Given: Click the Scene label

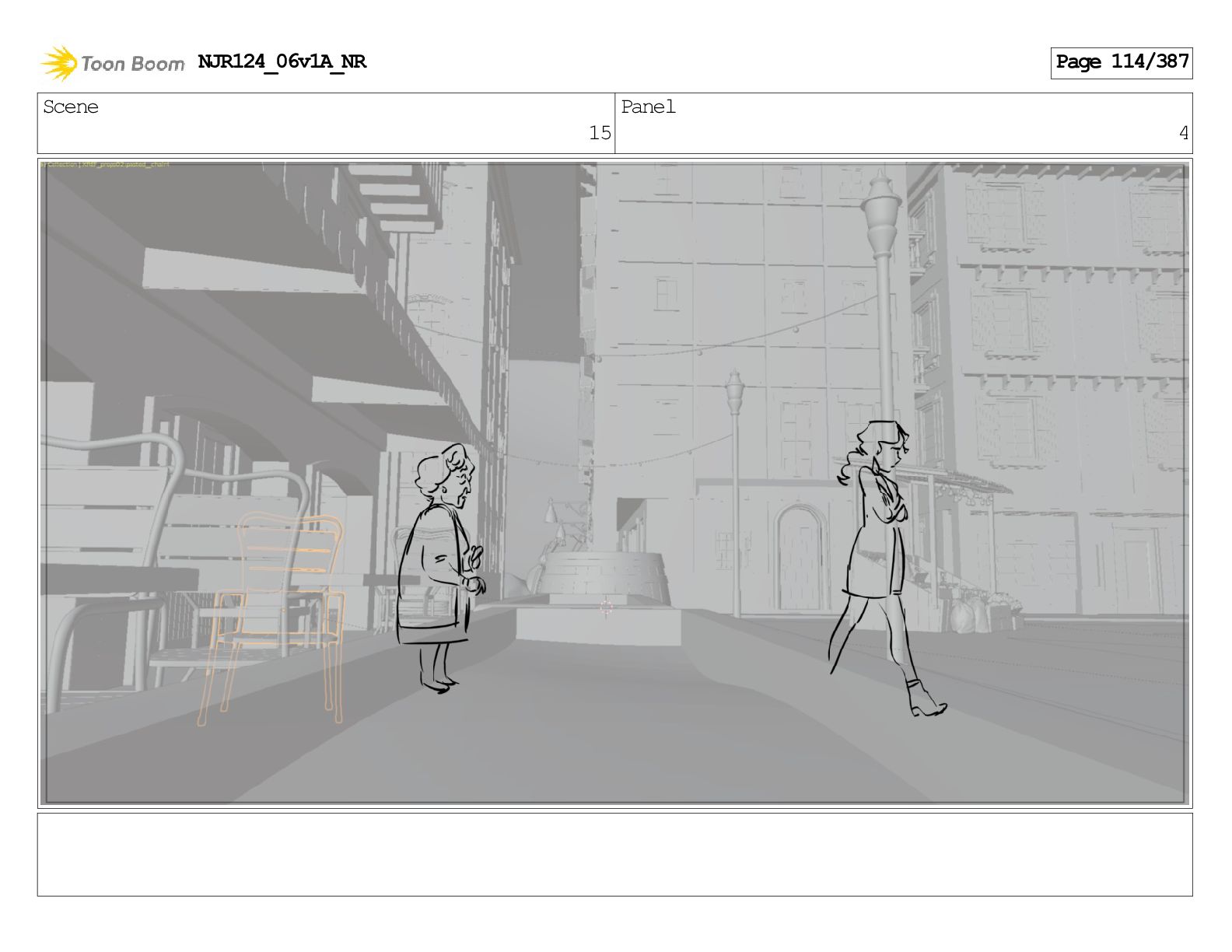Looking at the screenshot, I should click(x=71, y=107).
